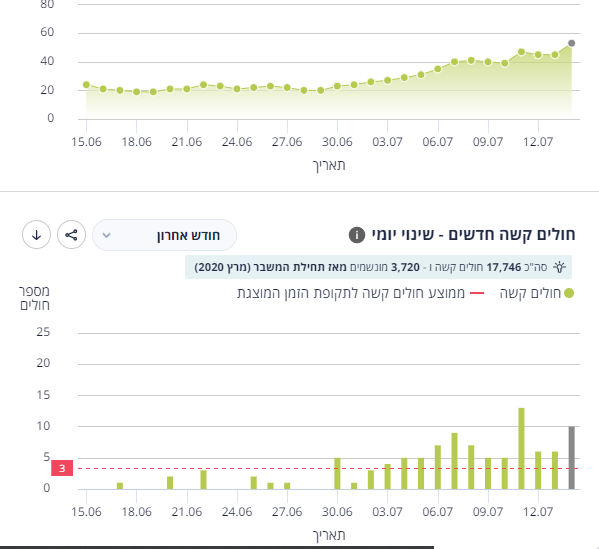Viewport: 599px width, 549px height.
Task: Click the תאריך axis title below bar chart
Action: (x=329, y=535)
